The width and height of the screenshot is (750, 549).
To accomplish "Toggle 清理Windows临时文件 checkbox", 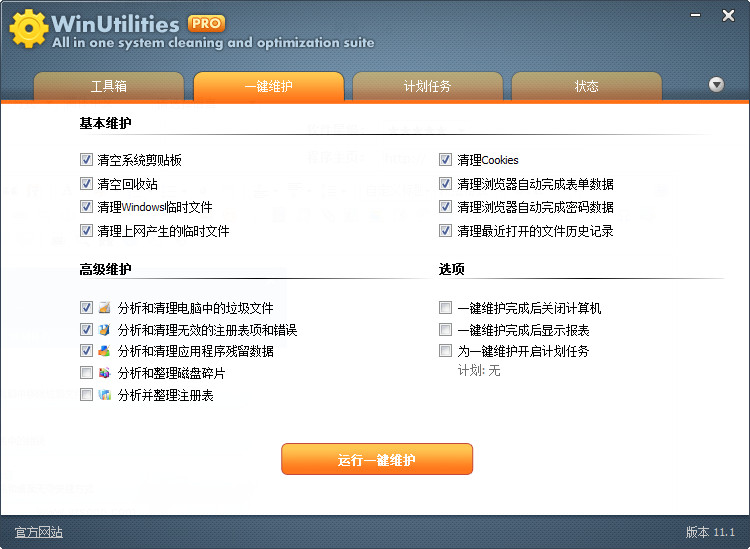I will click(86, 207).
